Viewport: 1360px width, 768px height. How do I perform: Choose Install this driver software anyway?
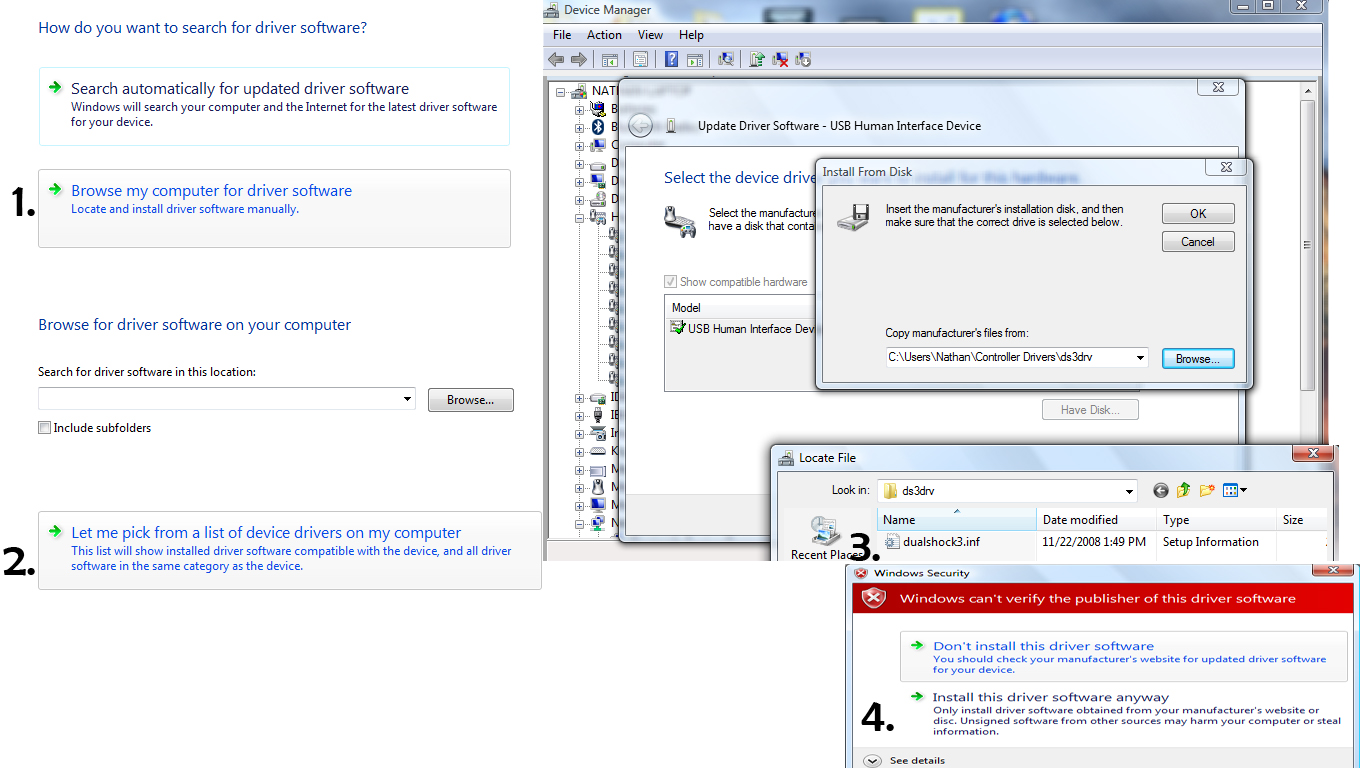[x=1124, y=713]
